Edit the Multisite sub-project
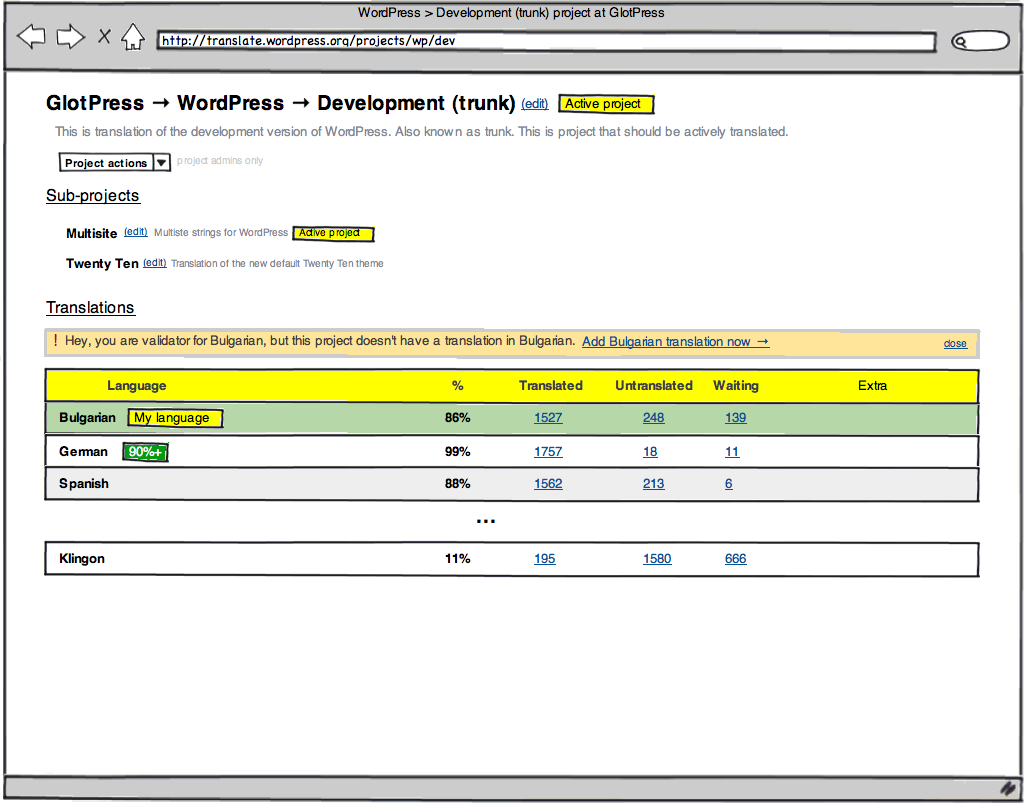 (135, 232)
